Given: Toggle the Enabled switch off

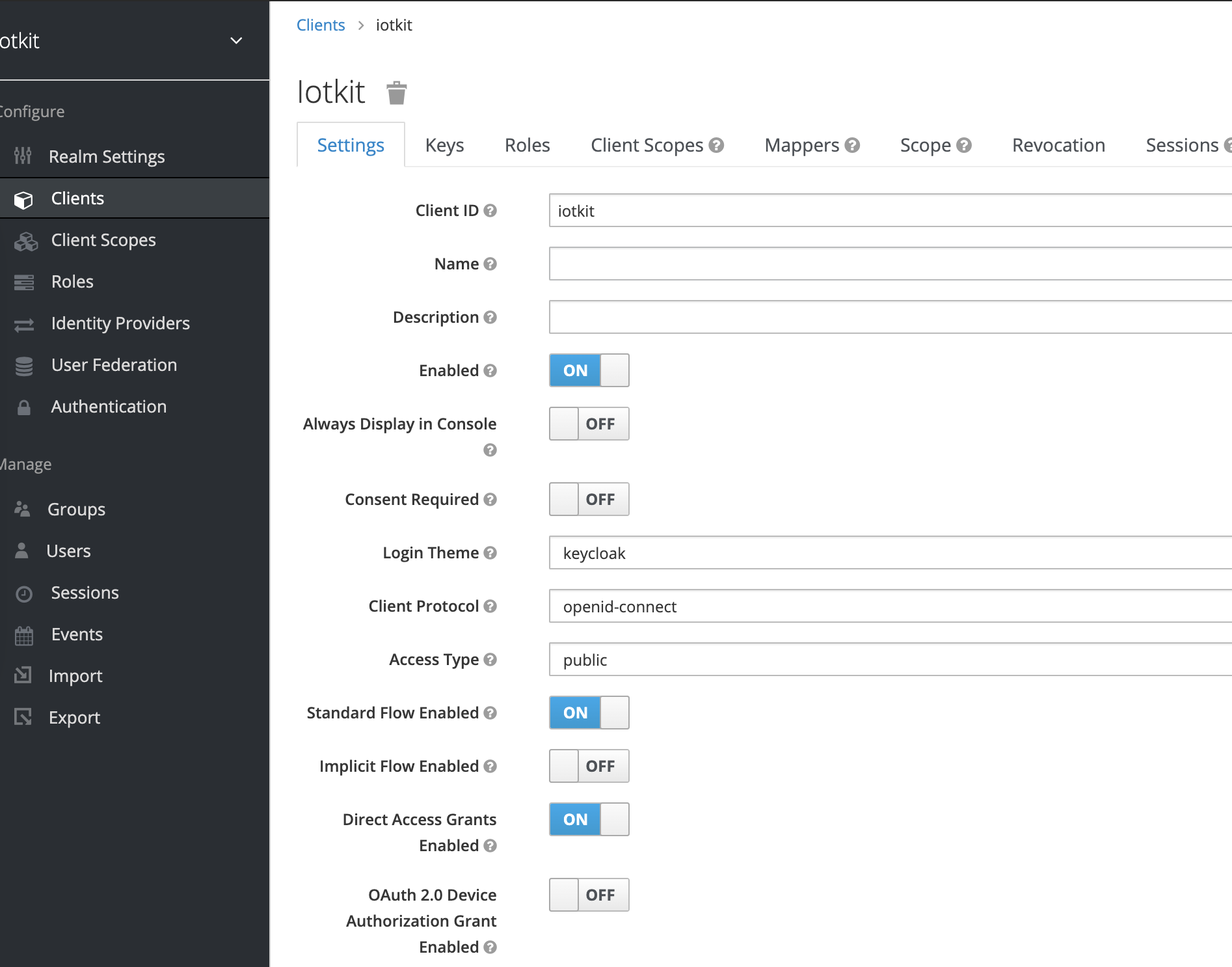Looking at the screenshot, I should (x=589, y=370).
